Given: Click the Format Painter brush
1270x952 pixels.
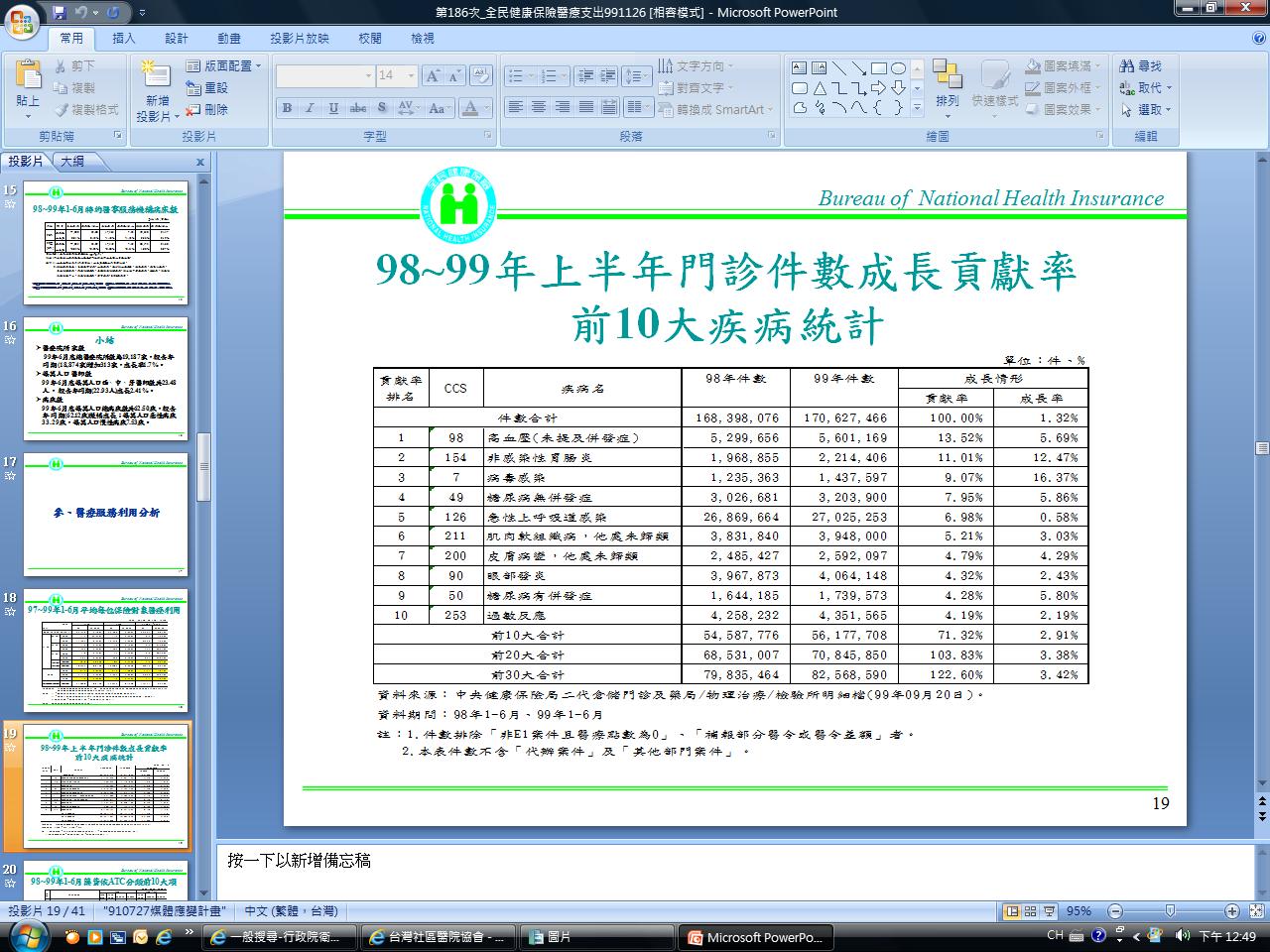Looking at the screenshot, I should (87, 109).
